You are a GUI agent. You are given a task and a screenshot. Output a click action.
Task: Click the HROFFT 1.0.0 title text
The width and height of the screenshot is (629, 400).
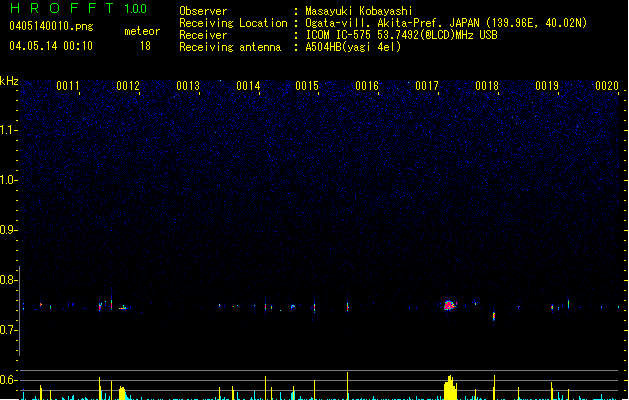pos(78,8)
